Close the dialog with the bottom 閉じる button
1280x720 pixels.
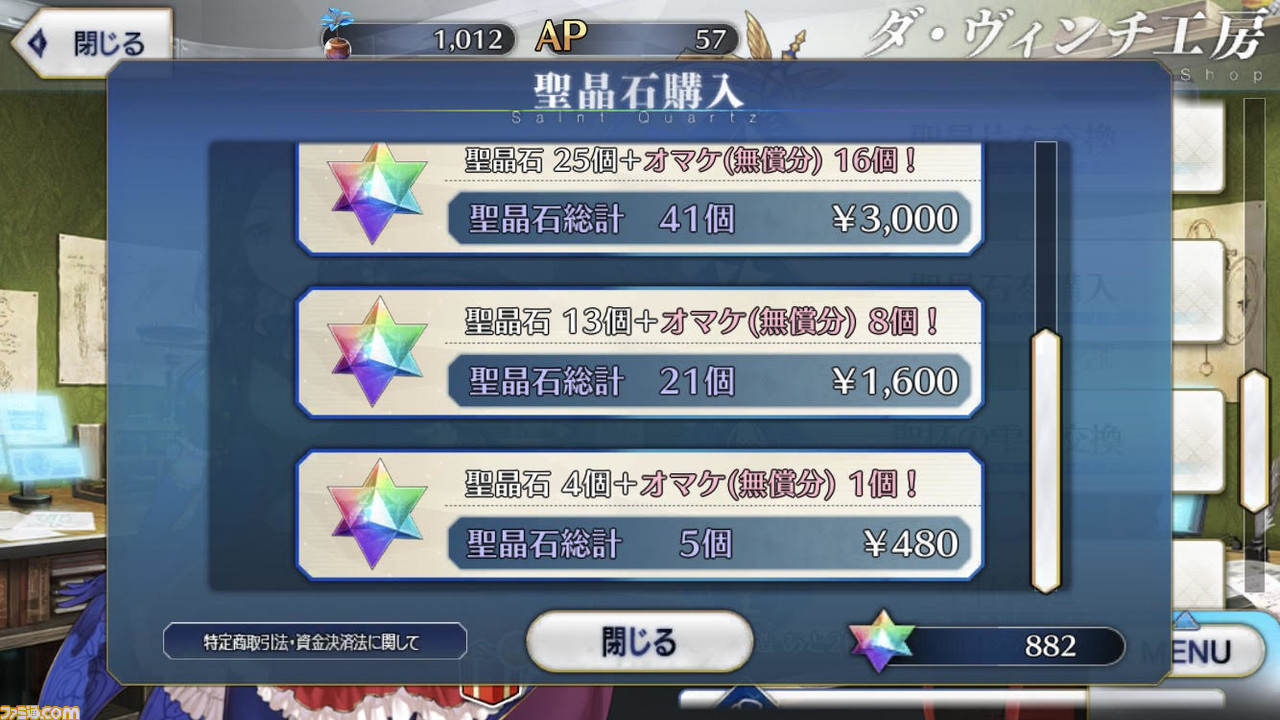coord(640,642)
